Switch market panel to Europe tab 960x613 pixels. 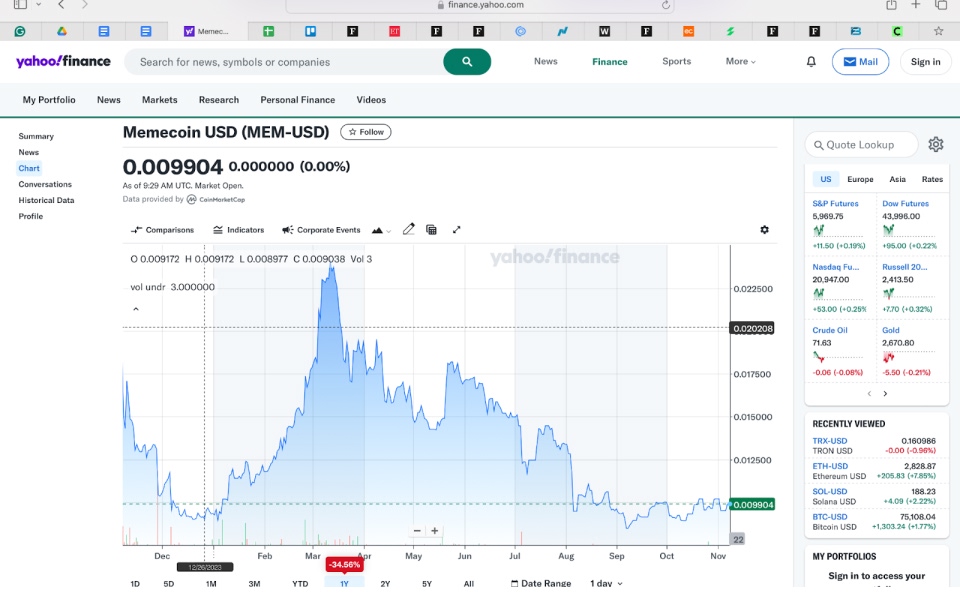pos(860,179)
